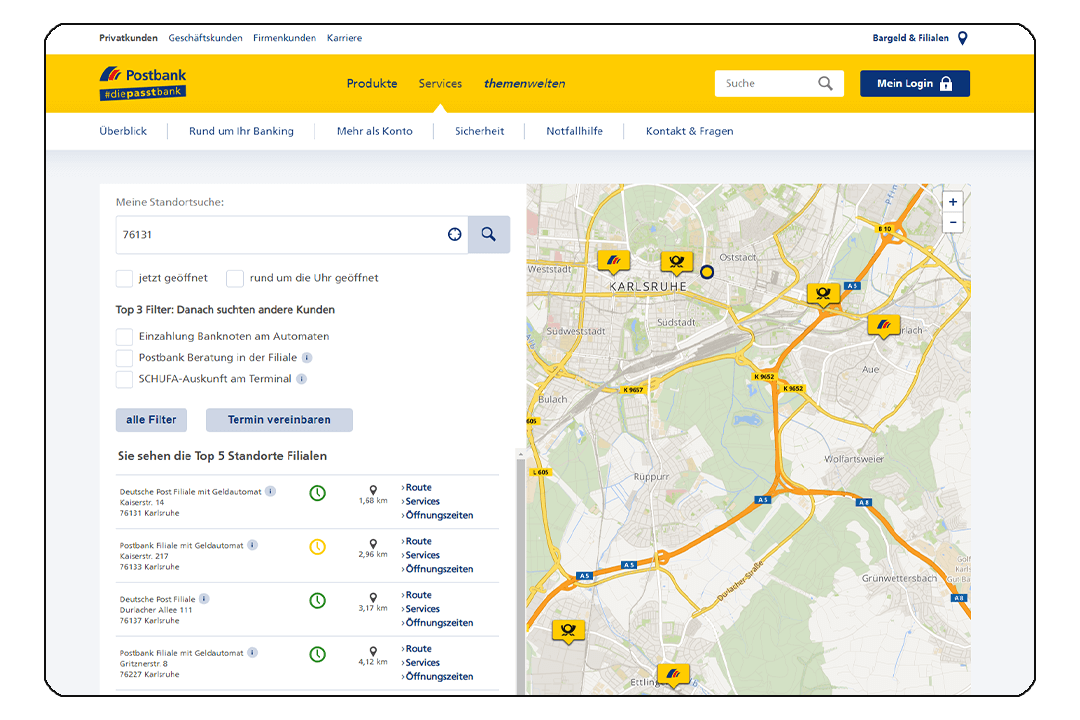The image size is (1080, 720).
Task: Click Postbank map marker near Durlach
Action: [x=884, y=326]
